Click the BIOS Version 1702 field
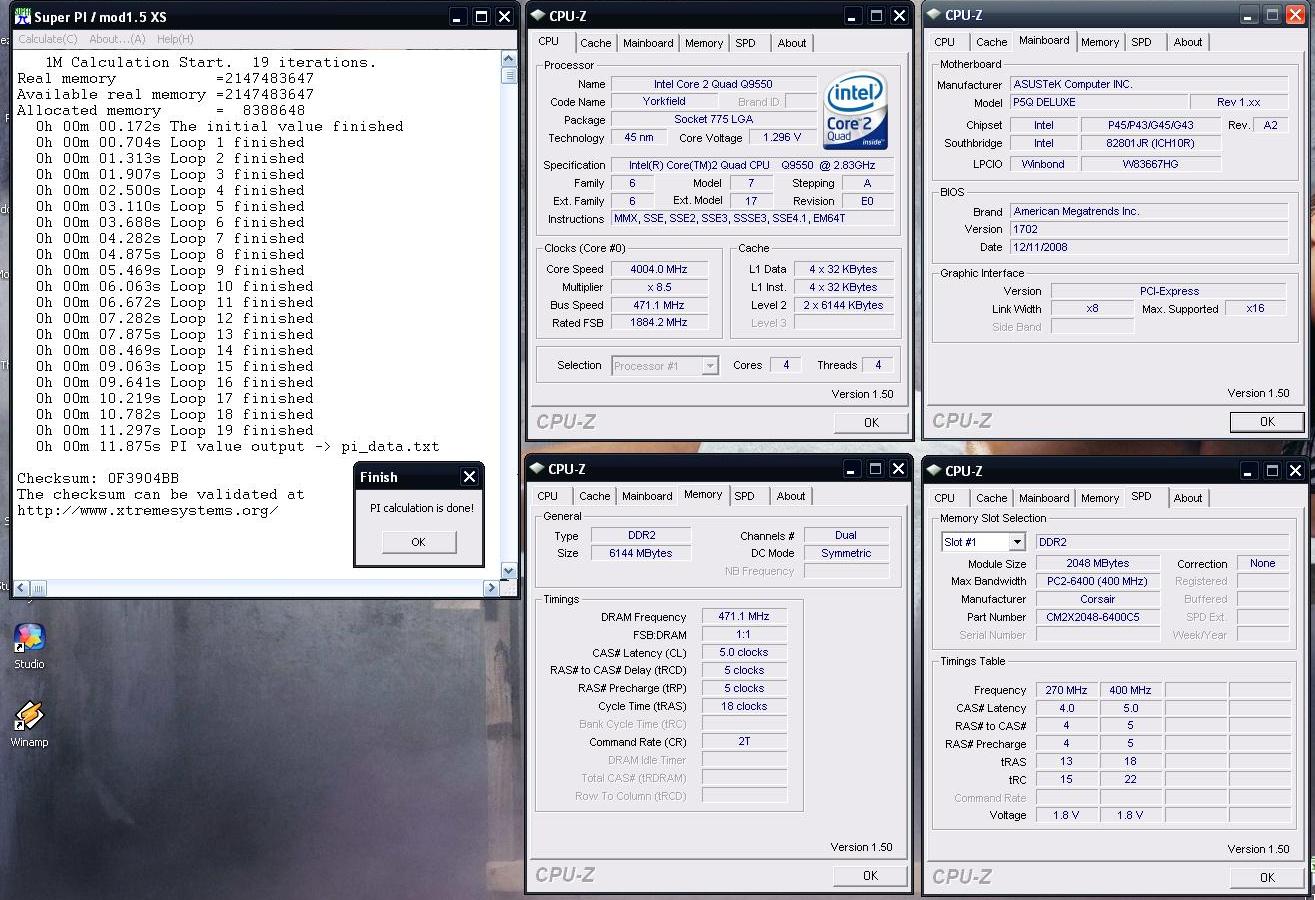The width and height of the screenshot is (1315, 900). click(x=1148, y=229)
